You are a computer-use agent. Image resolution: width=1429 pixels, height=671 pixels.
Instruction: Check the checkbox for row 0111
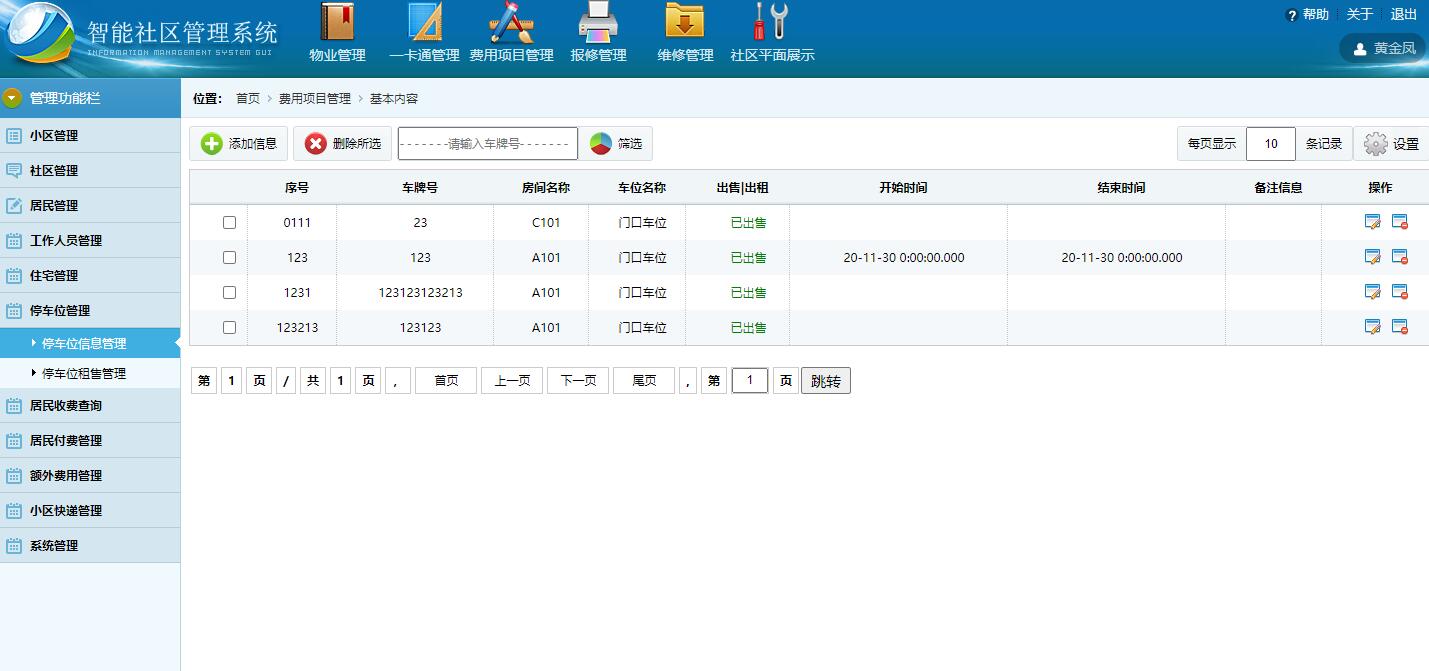pyautogui.click(x=229, y=223)
